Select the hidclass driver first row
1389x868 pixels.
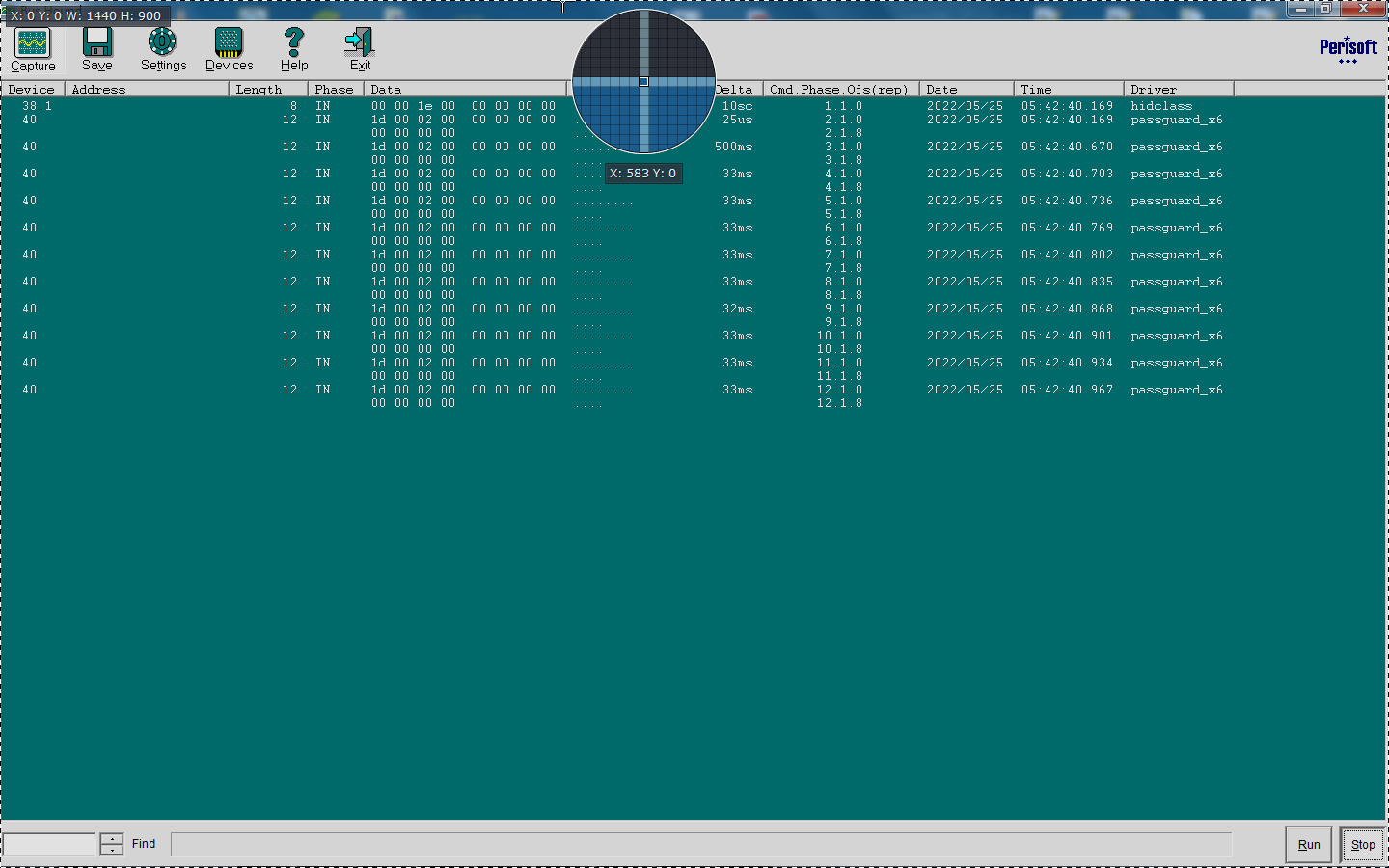pyautogui.click(x=693, y=106)
